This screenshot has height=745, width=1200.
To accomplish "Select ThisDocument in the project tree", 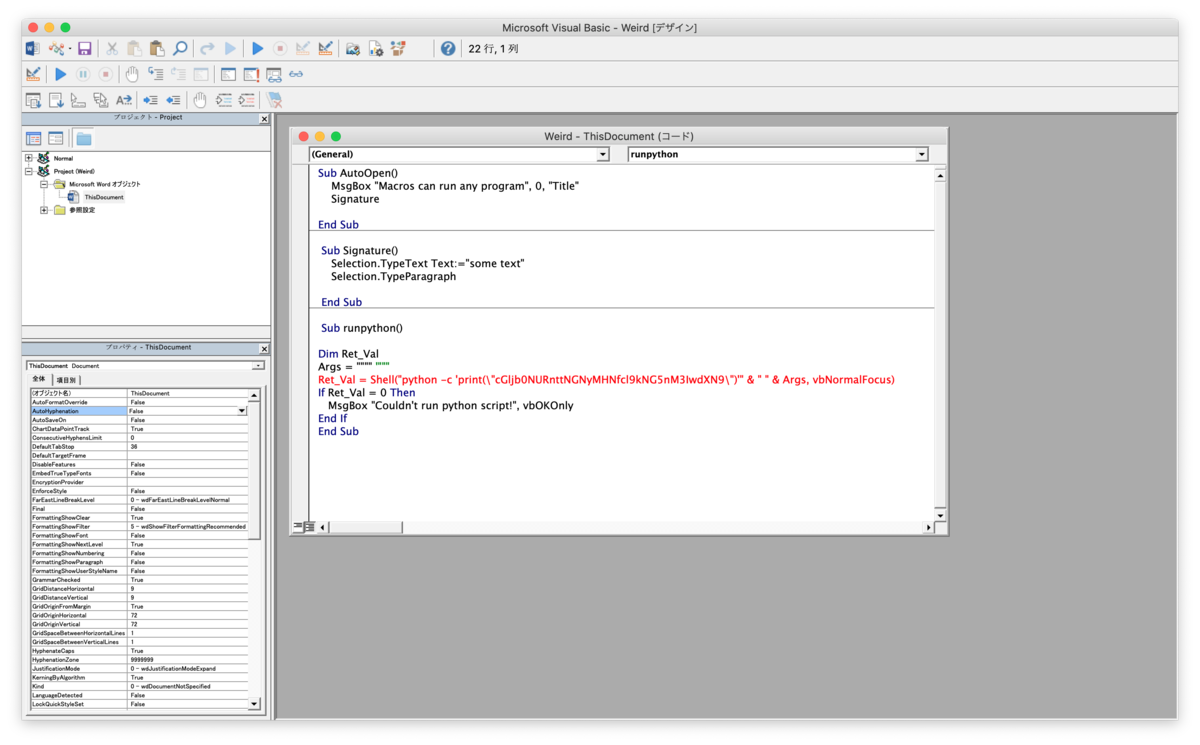I will click(104, 197).
